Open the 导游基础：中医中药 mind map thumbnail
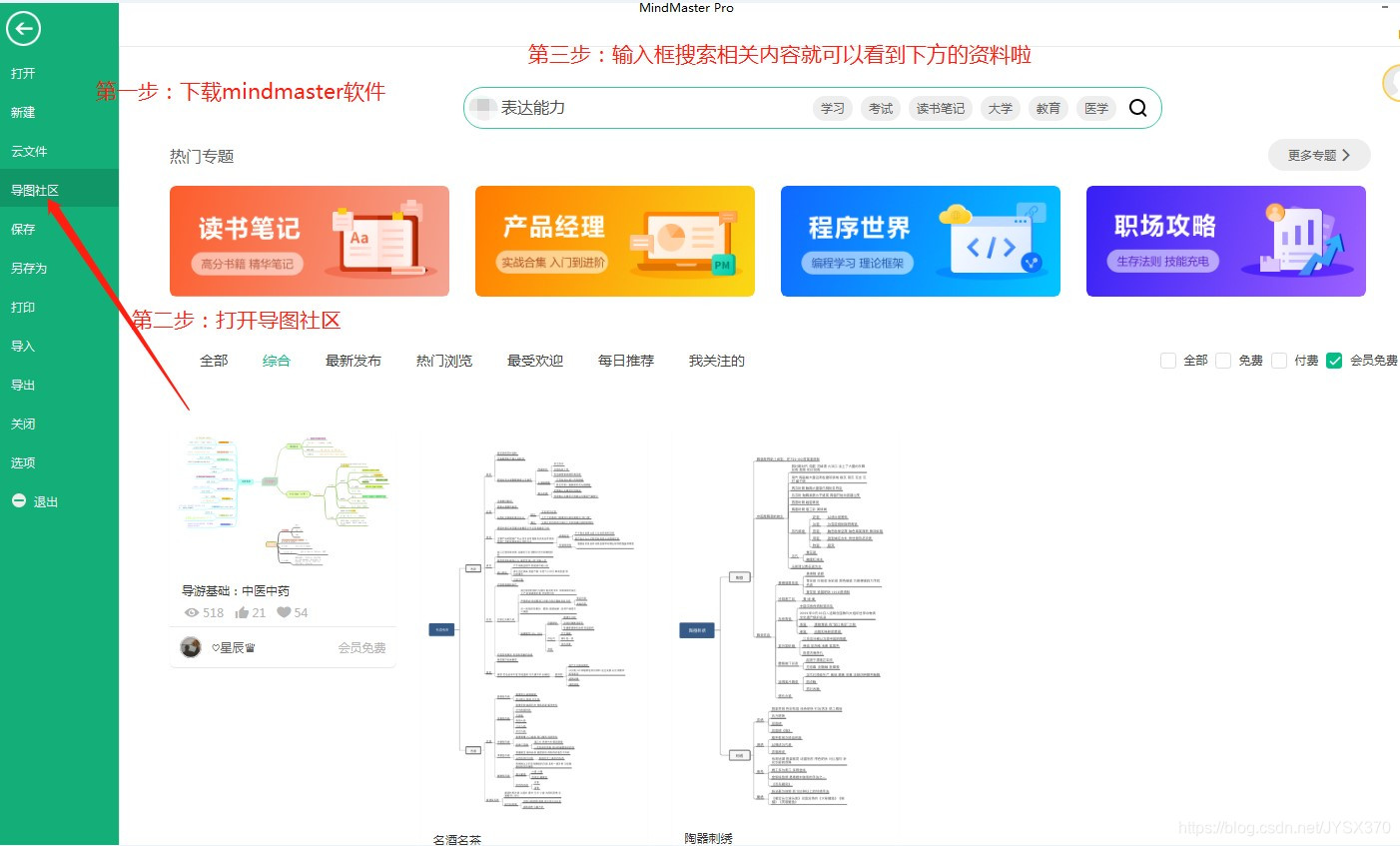Screen dimensions: 1400x846 [x=283, y=502]
